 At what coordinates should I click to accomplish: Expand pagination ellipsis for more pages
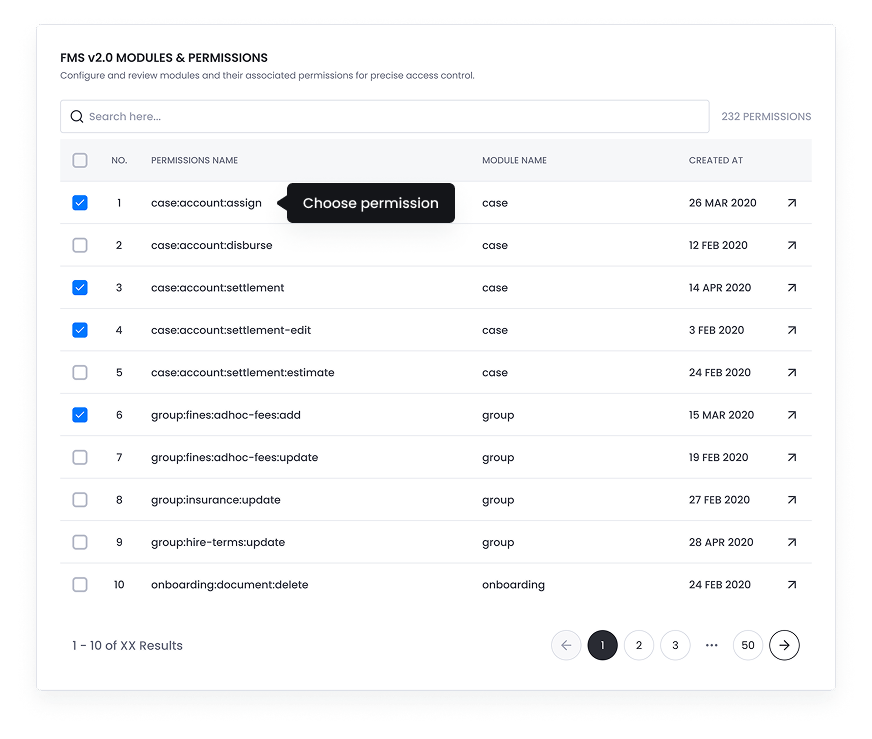coord(712,645)
